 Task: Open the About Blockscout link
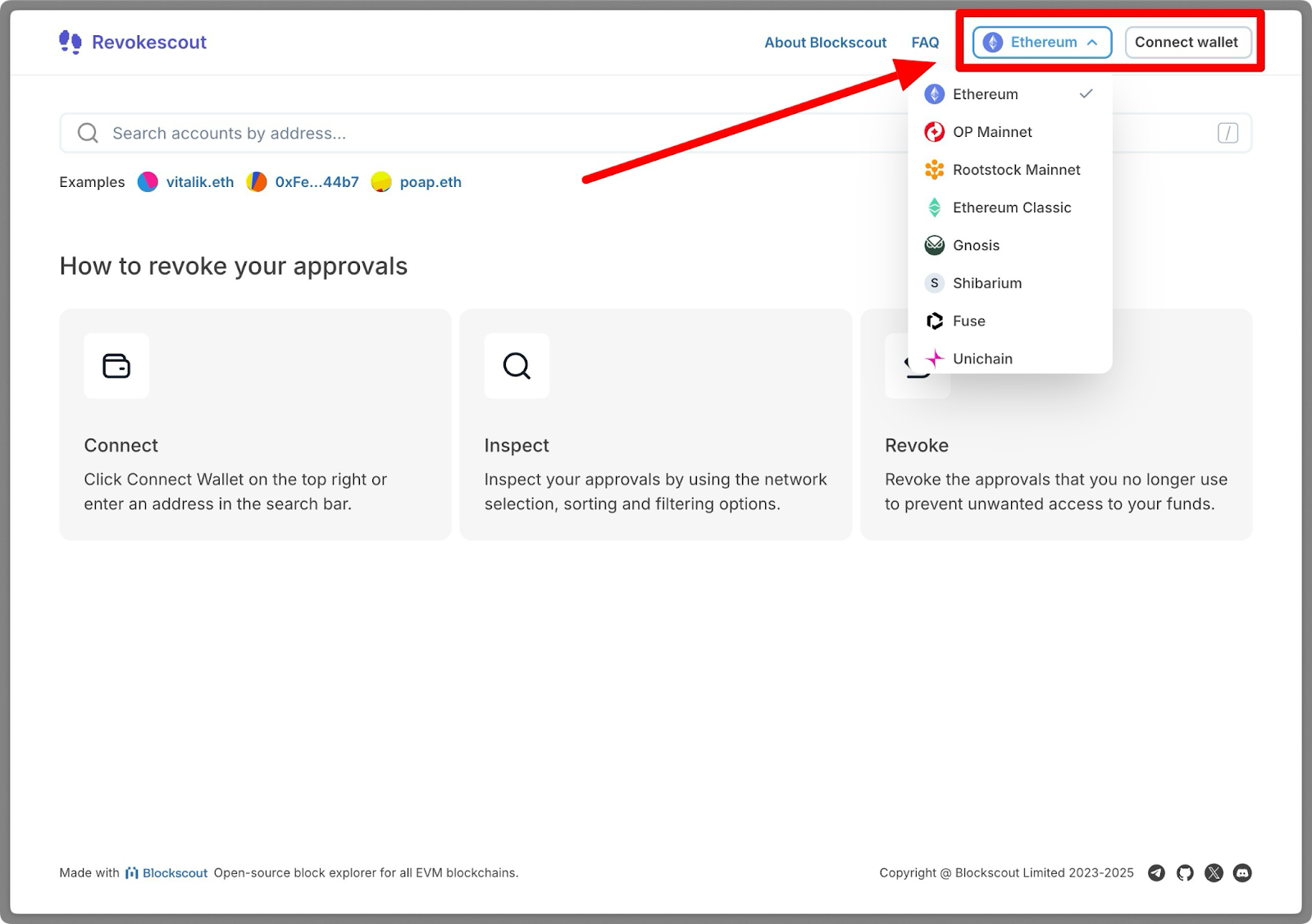pyautogui.click(x=825, y=43)
